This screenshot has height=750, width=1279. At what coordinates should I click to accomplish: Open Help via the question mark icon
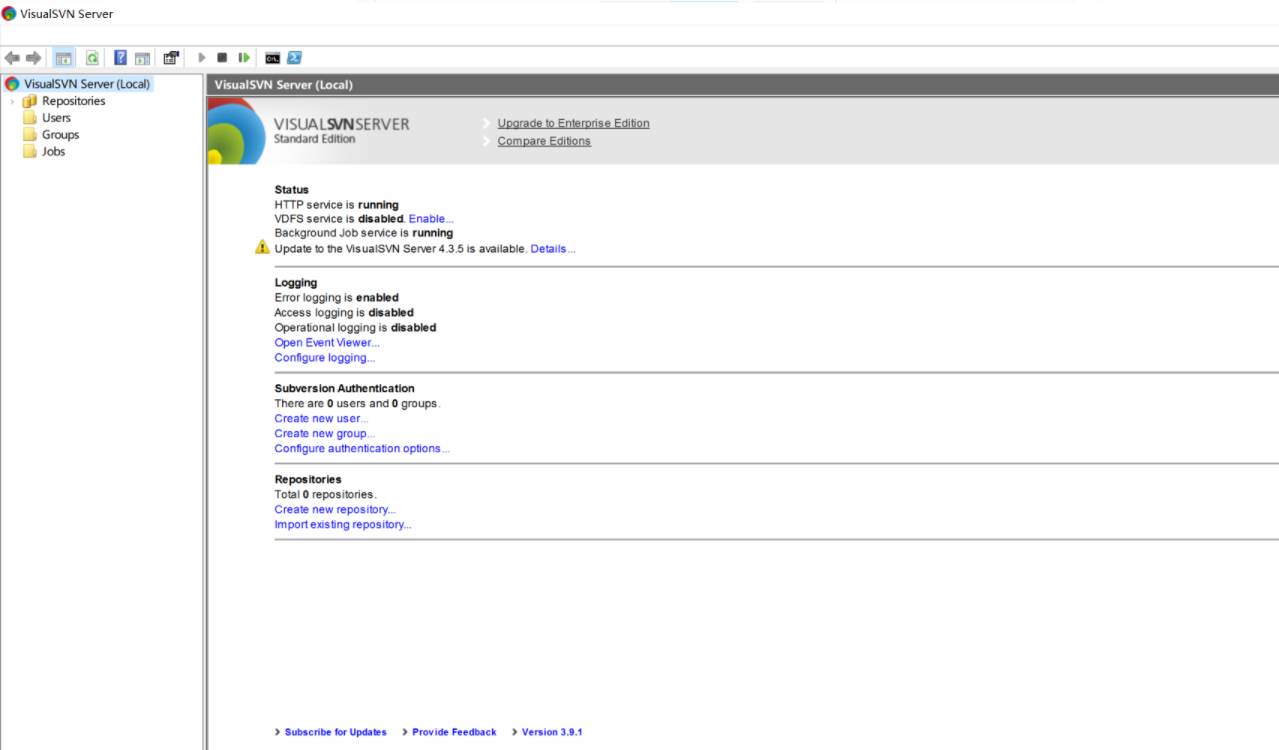pyautogui.click(x=120, y=58)
